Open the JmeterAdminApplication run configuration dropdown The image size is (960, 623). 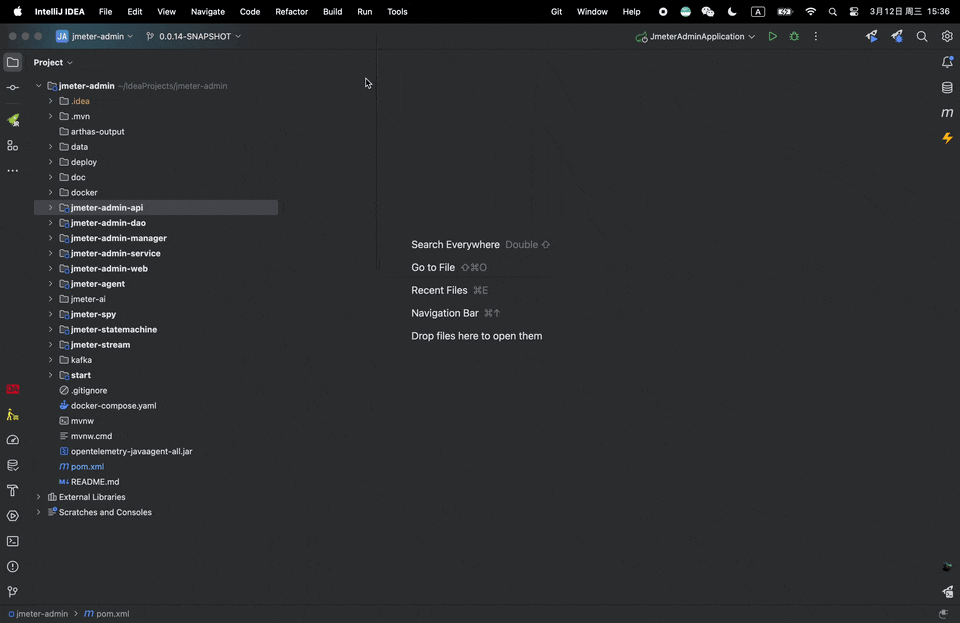pos(695,37)
